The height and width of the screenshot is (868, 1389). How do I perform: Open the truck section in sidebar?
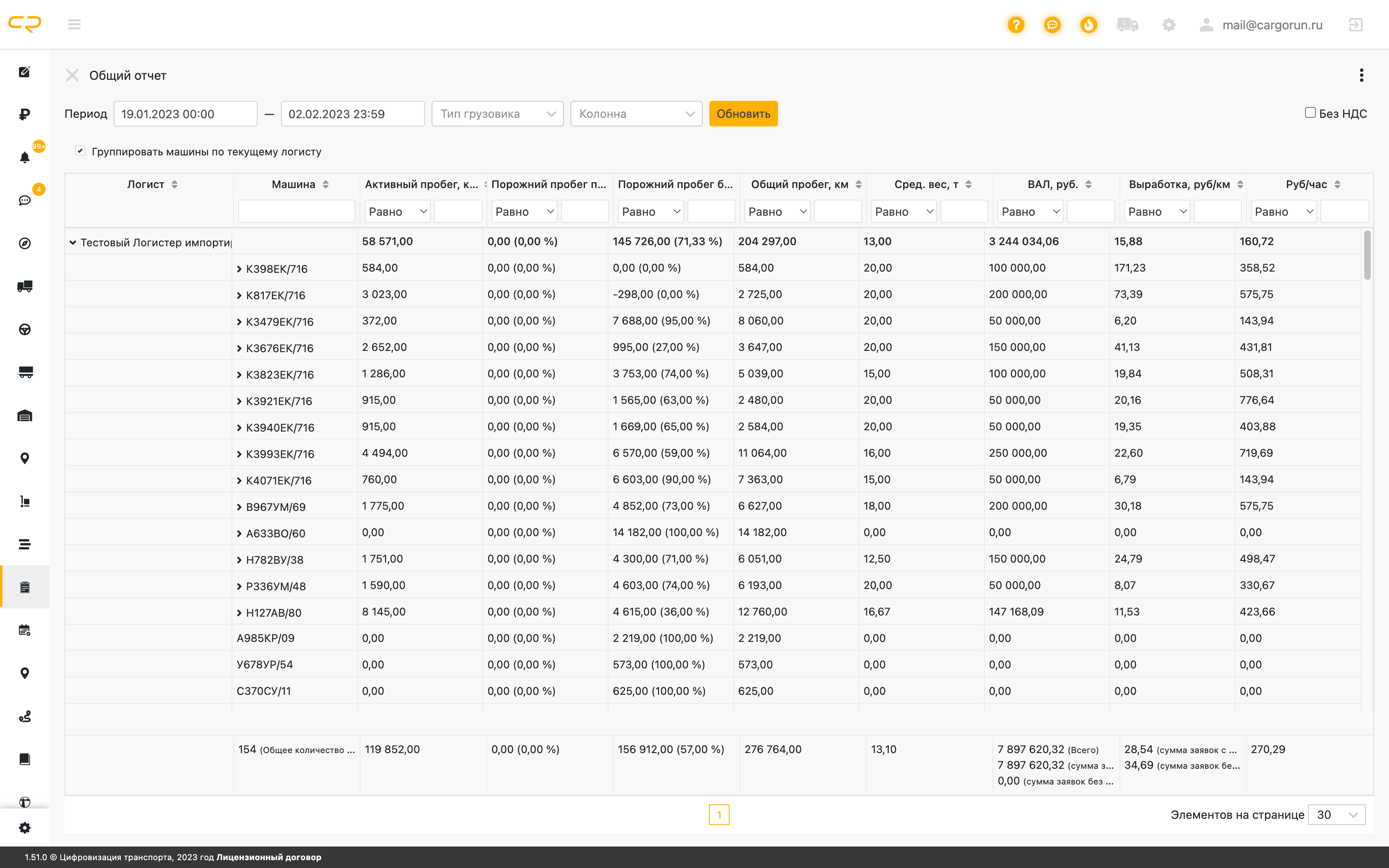tap(25, 286)
